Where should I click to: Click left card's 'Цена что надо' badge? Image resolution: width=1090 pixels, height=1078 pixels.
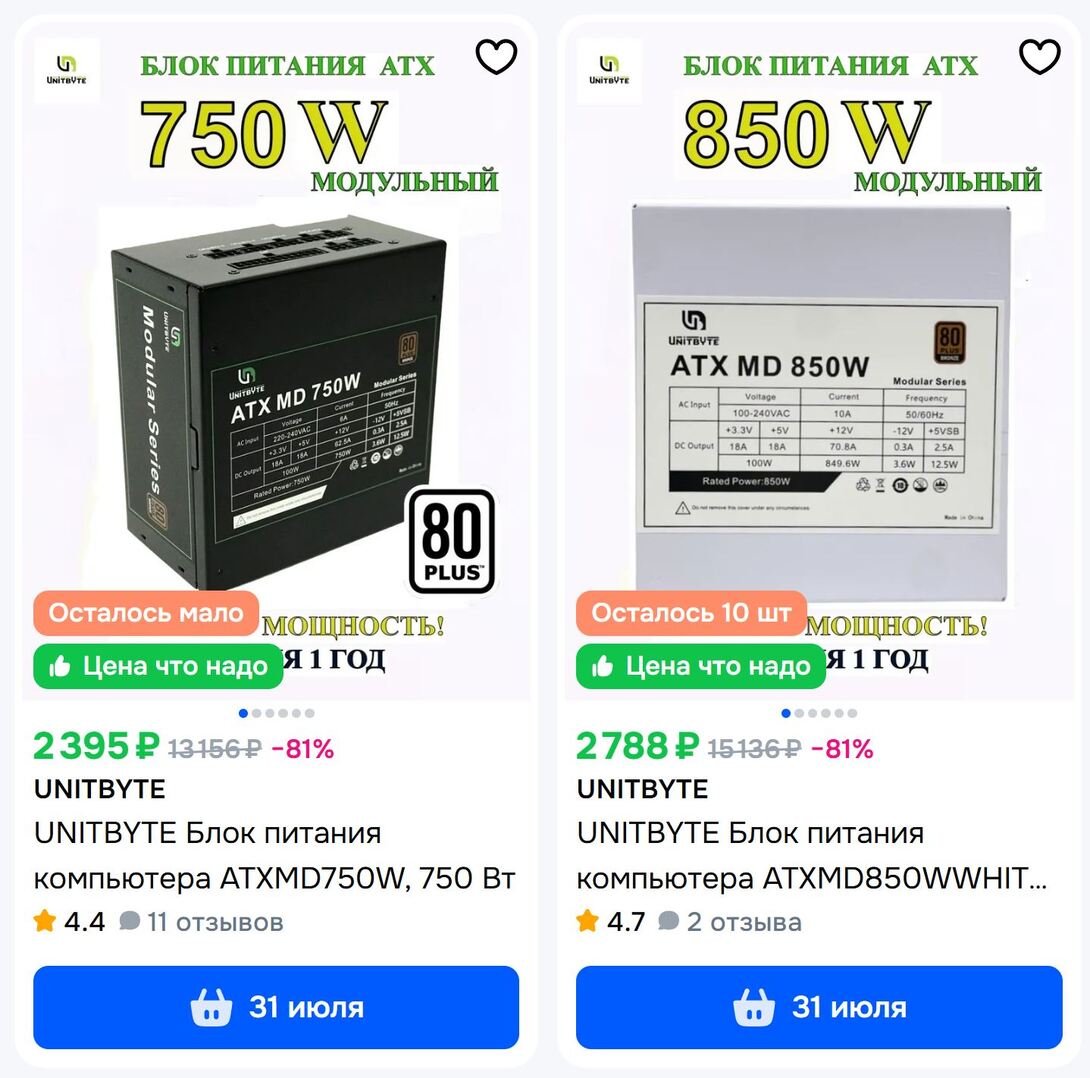158,667
